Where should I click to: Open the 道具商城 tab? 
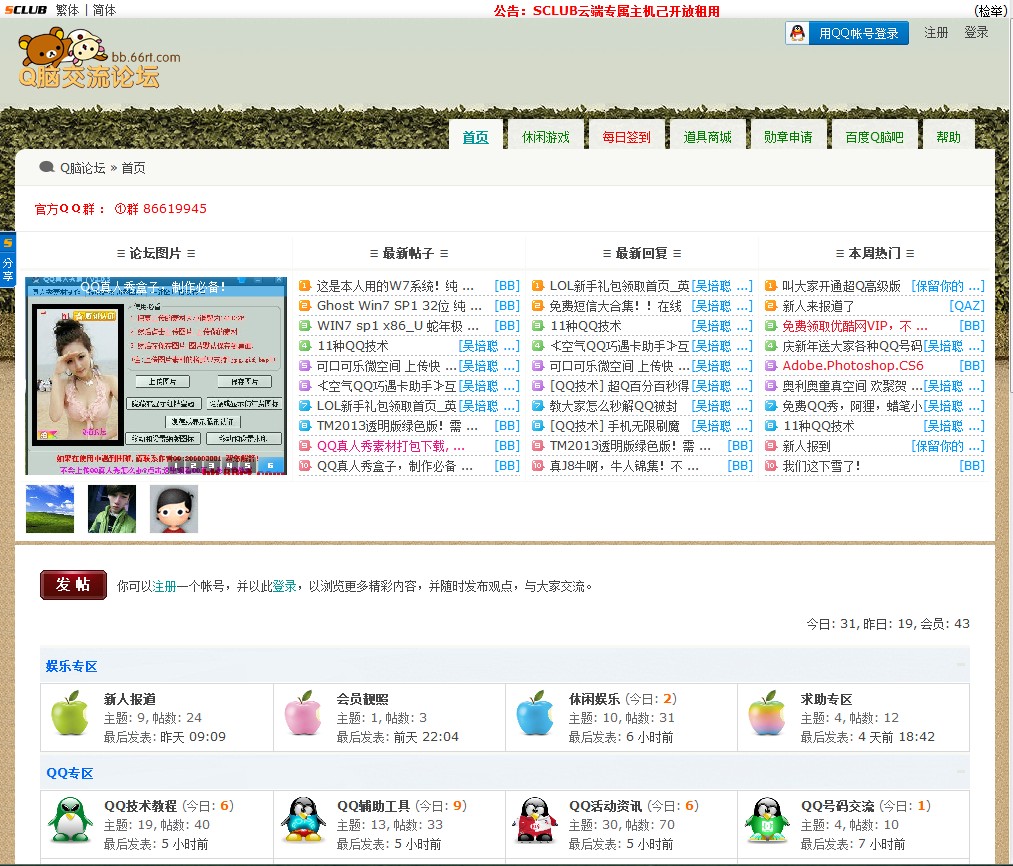(x=707, y=136)
